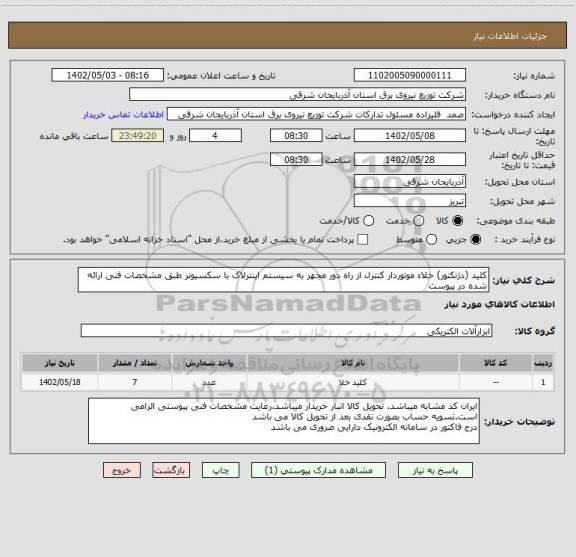This screenshot has height=557, width=576.
Task: Click the شرح کلی نیاز description box
Action: point(284,280)
